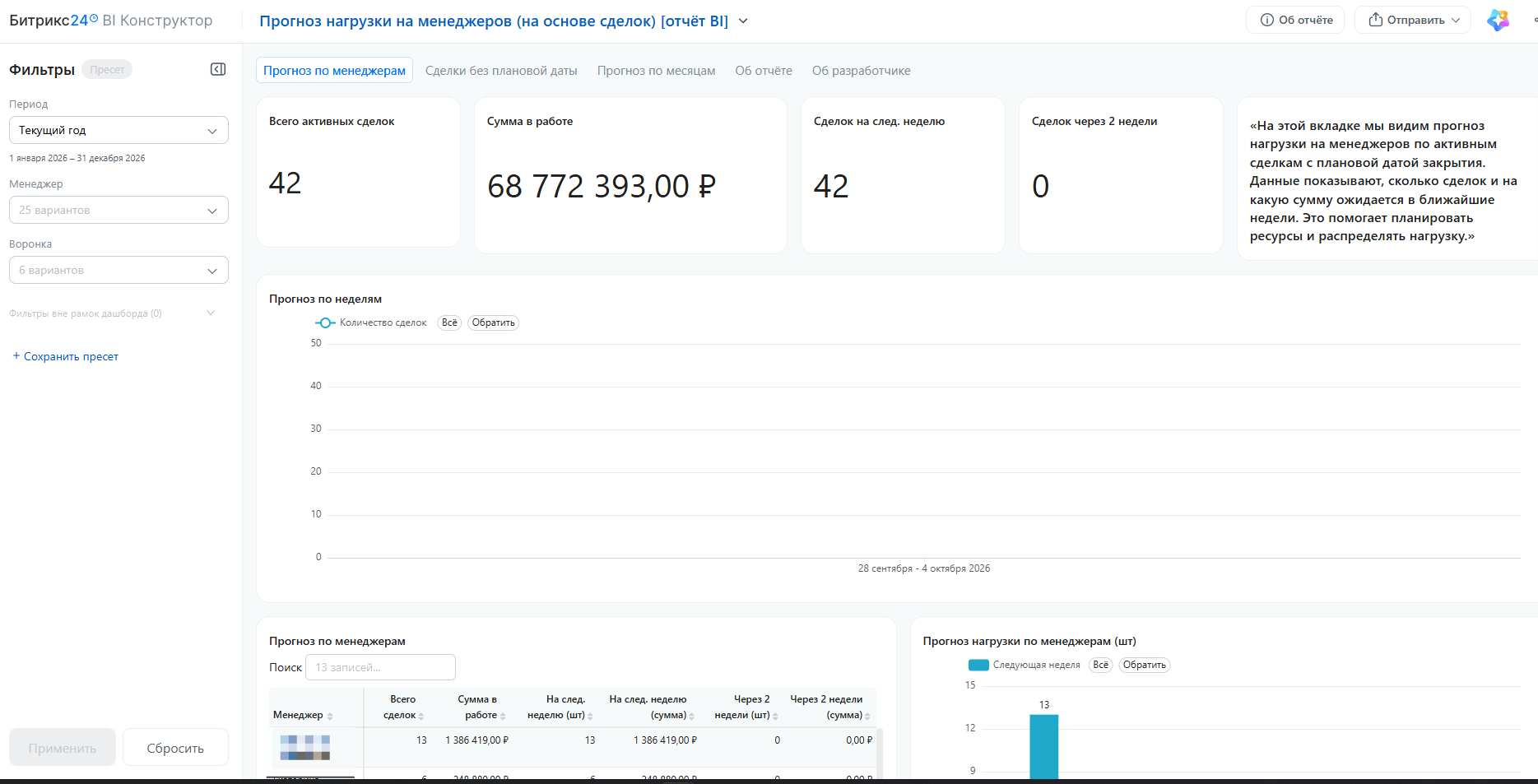Sort by Всего сделок column arrows

(421, 716)
